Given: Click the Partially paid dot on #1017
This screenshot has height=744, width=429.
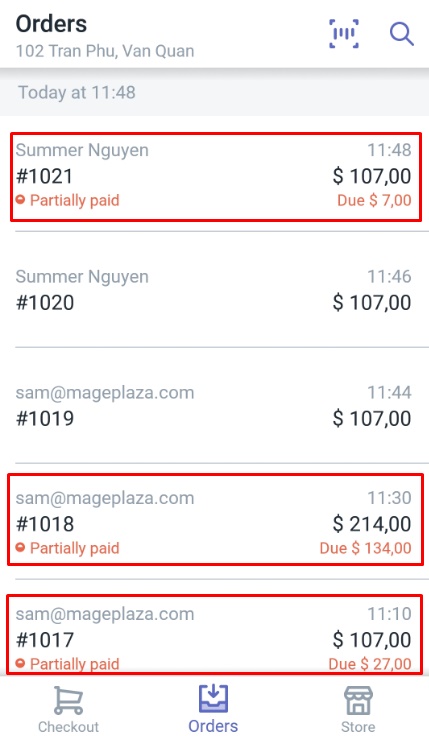Looking at the screenshot, I should pyautogui.click(x=20, y=663).
